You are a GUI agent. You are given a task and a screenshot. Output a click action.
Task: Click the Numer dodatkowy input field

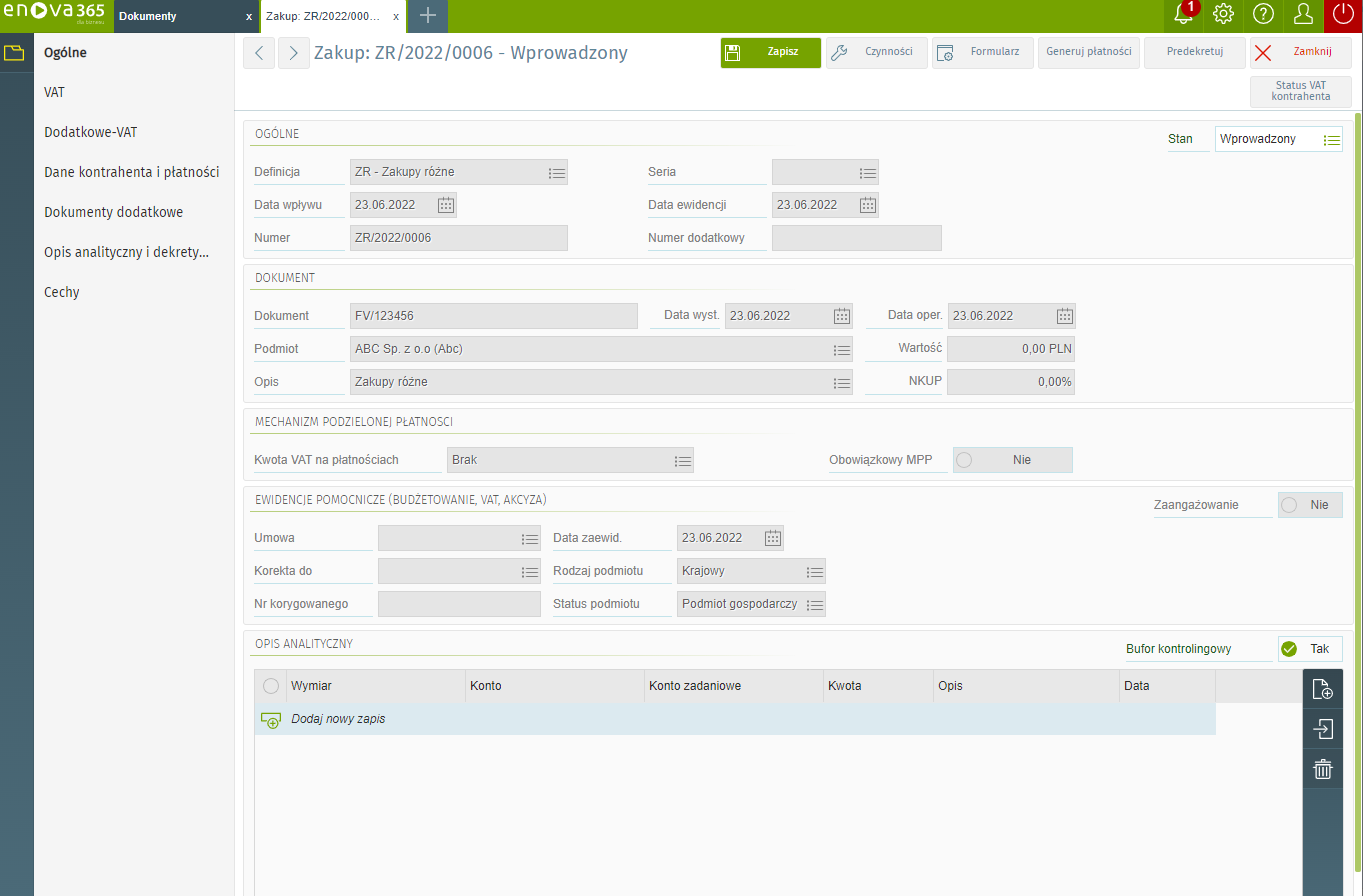click(x=856, y=238)
